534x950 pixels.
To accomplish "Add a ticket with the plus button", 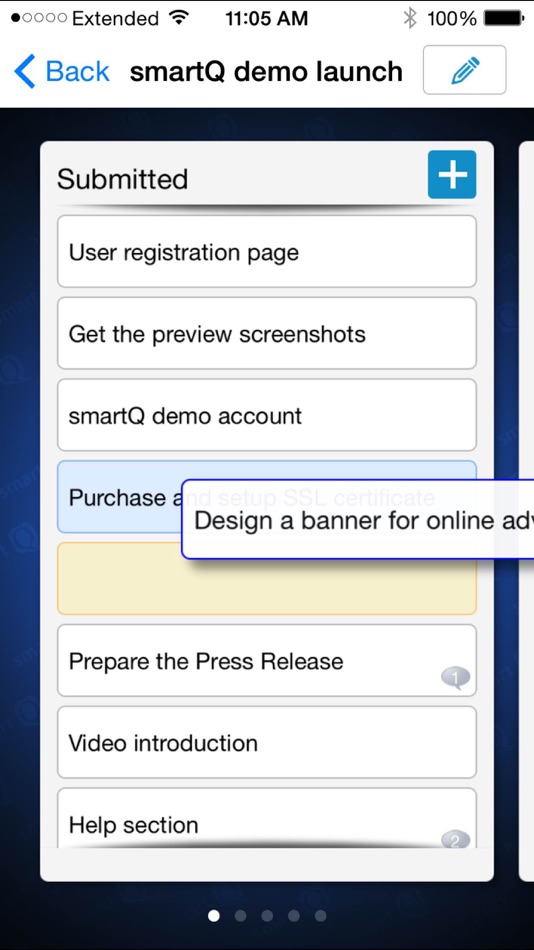I will click(x=452, y=174).
